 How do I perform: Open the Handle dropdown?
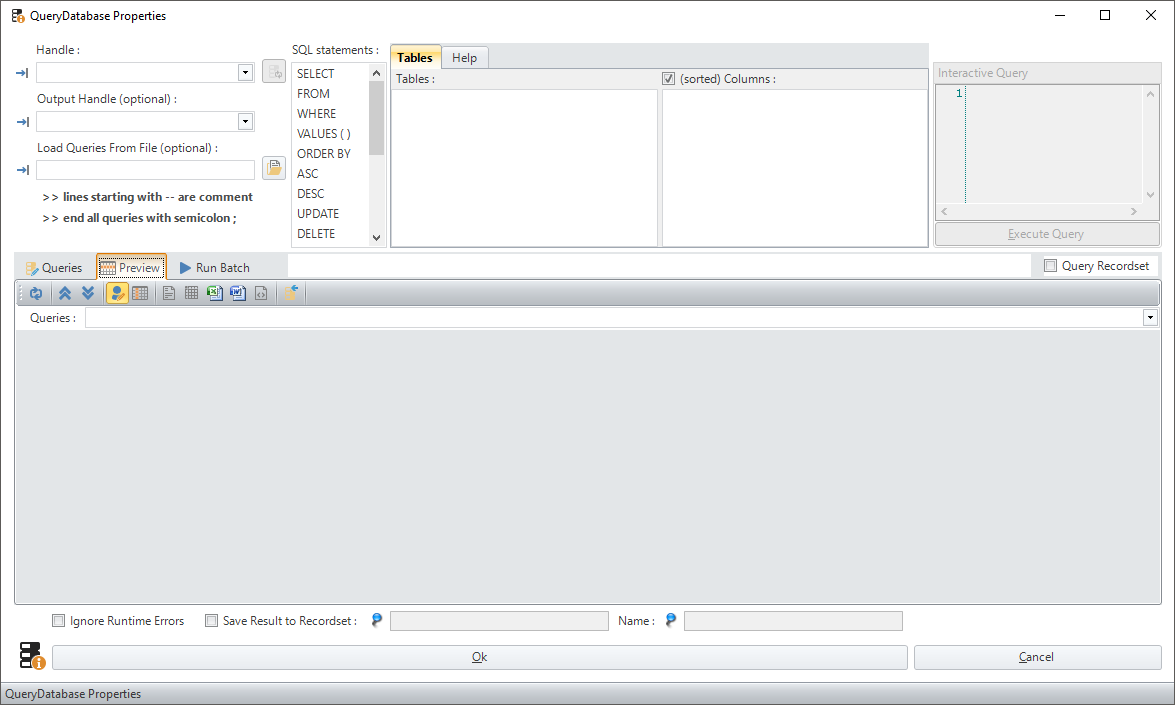(245, 73)
